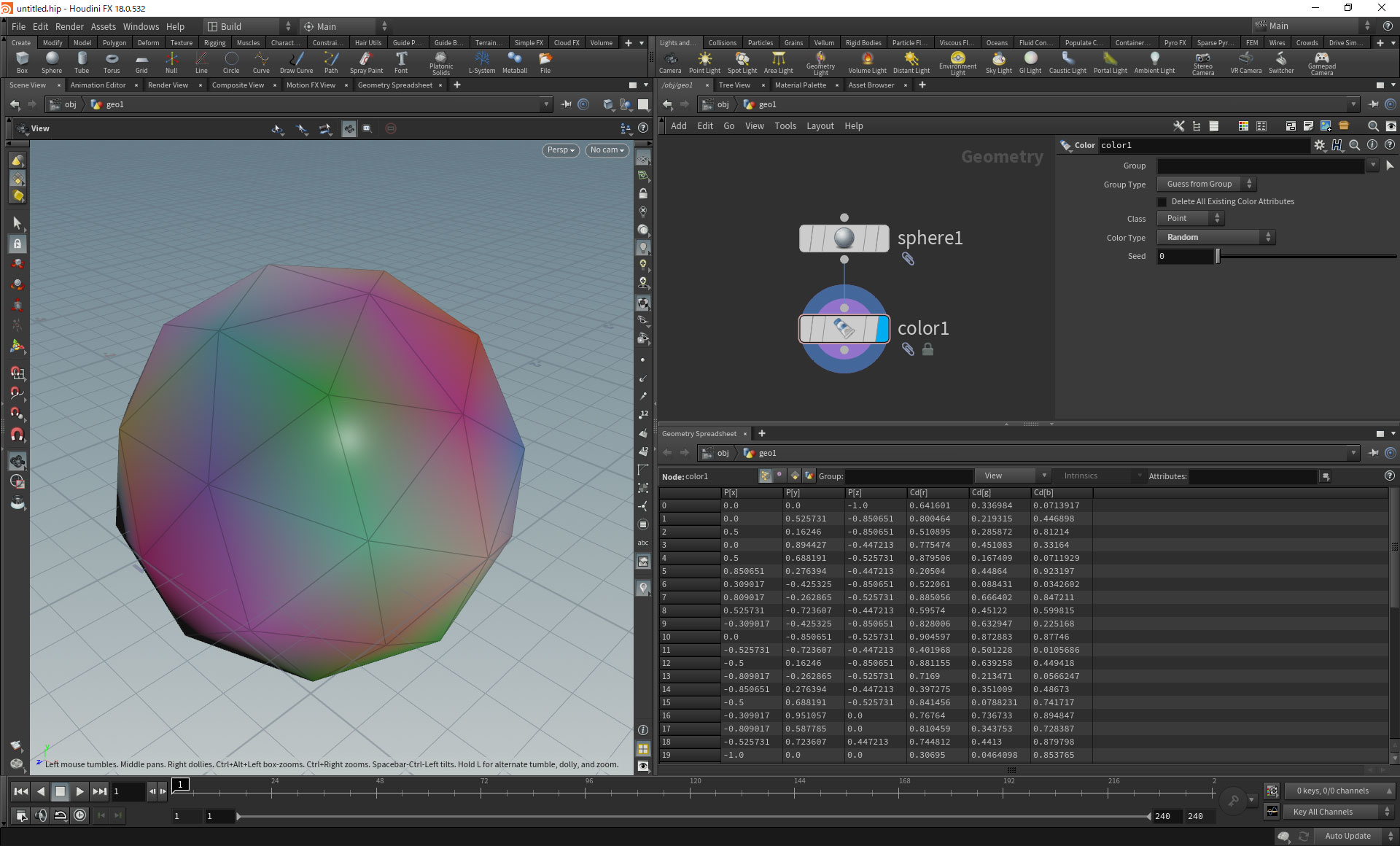Click the Add menu in network editor
This screenshot has height=846, width=1400.
(x=678, y=126)
